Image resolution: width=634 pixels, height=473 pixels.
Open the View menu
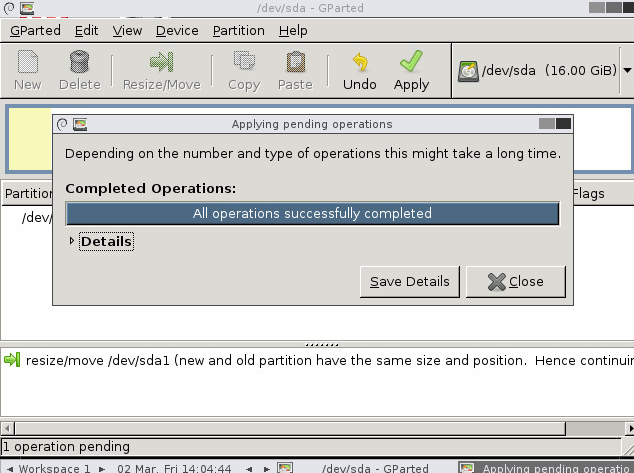tap(127, 31)
